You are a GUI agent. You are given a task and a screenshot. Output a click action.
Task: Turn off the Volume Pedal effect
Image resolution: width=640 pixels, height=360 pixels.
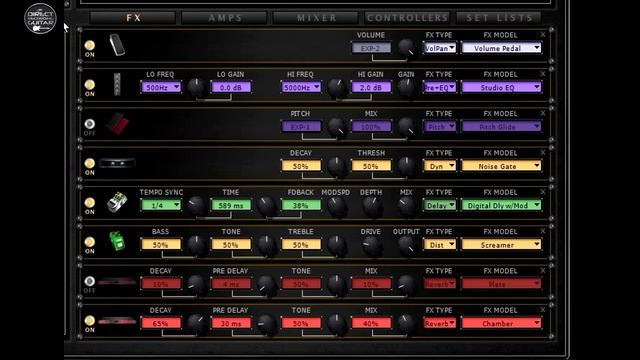coord(89,45)
